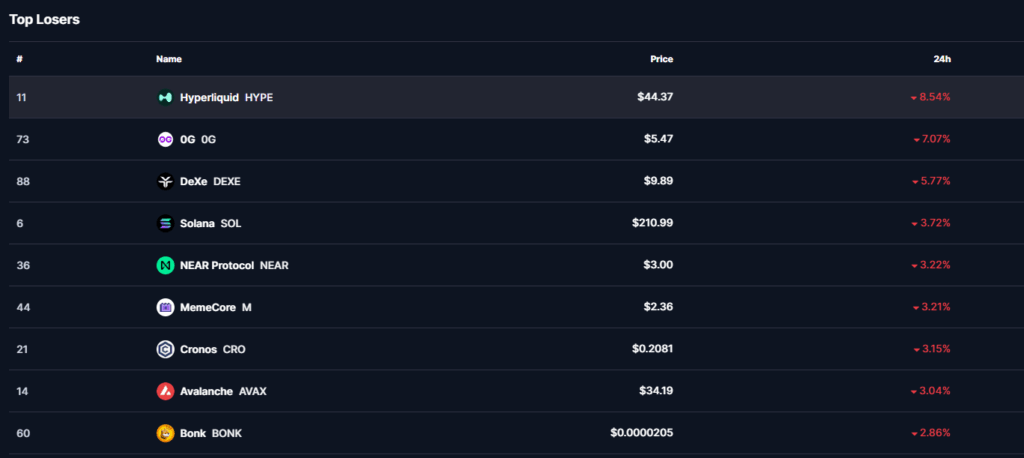The width and height of the screenshot is (1024, 458).
Task: Click the DeXe coin logo icon
Action: [x=165, y=181]
